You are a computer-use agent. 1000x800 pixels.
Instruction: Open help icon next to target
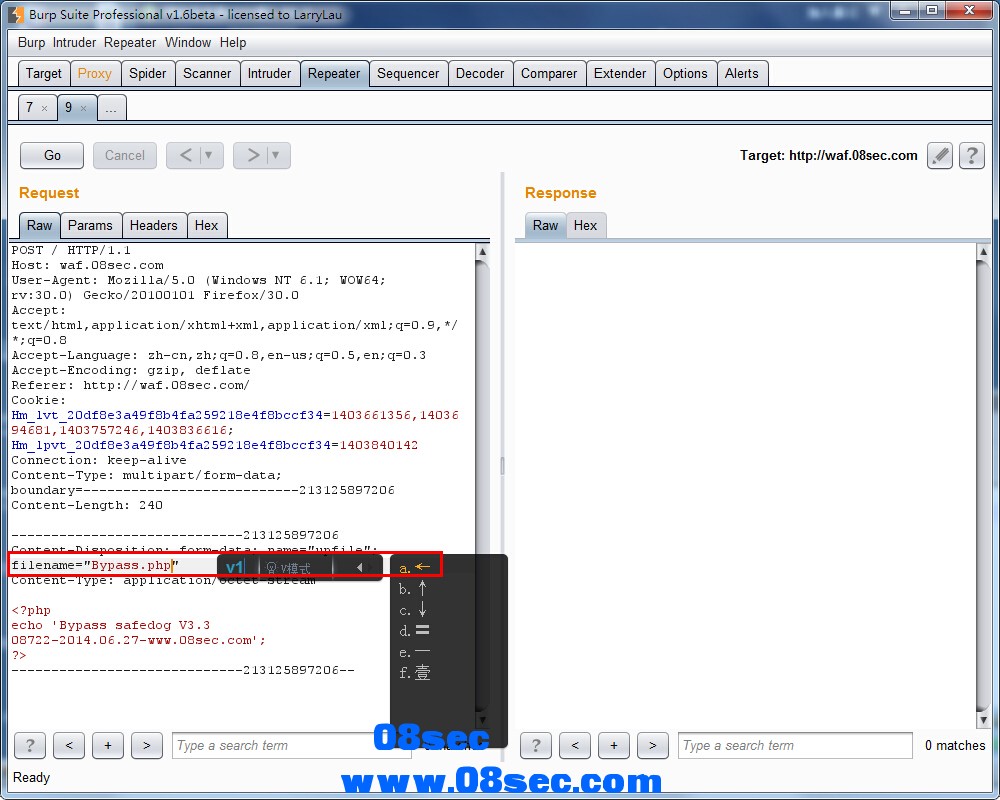pyautogui.click(x=971, y=156)
